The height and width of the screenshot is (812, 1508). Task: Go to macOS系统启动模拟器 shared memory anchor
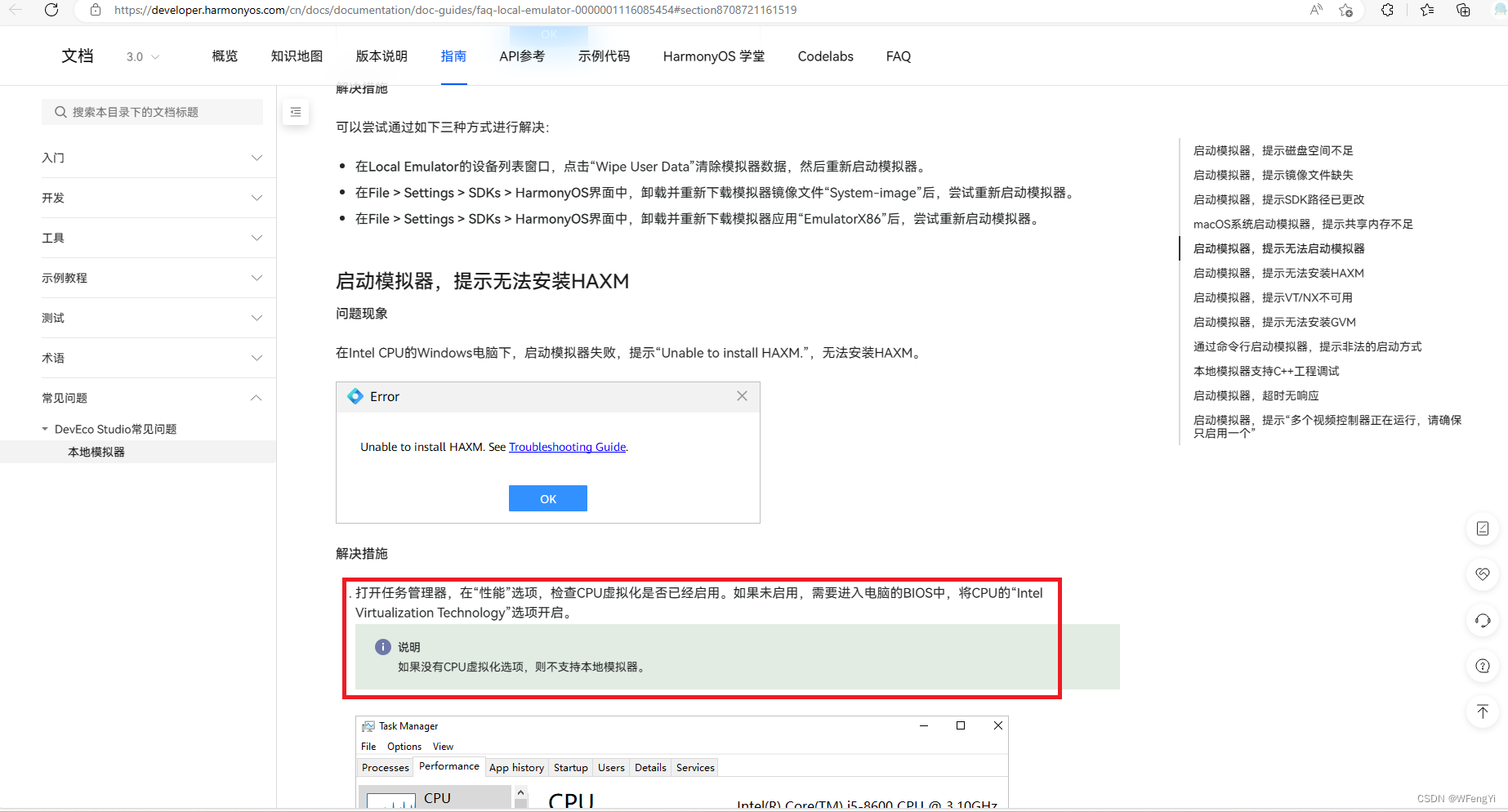click(1303, 224)
